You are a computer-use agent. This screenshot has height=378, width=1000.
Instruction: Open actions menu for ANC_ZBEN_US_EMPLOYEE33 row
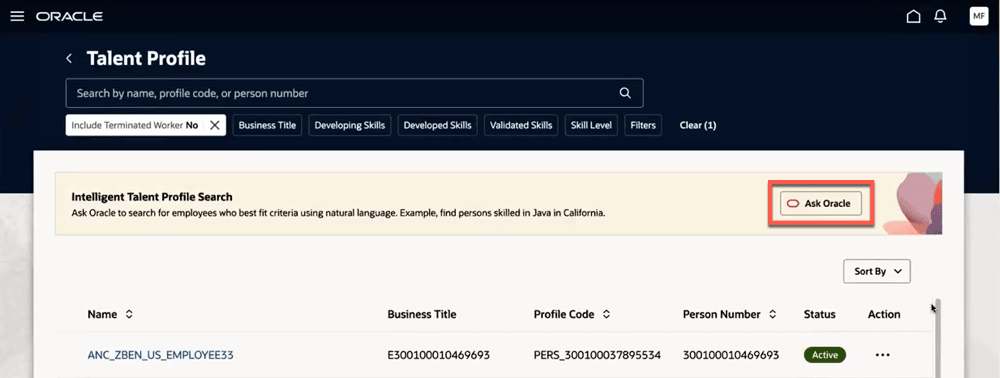(883, 355)
